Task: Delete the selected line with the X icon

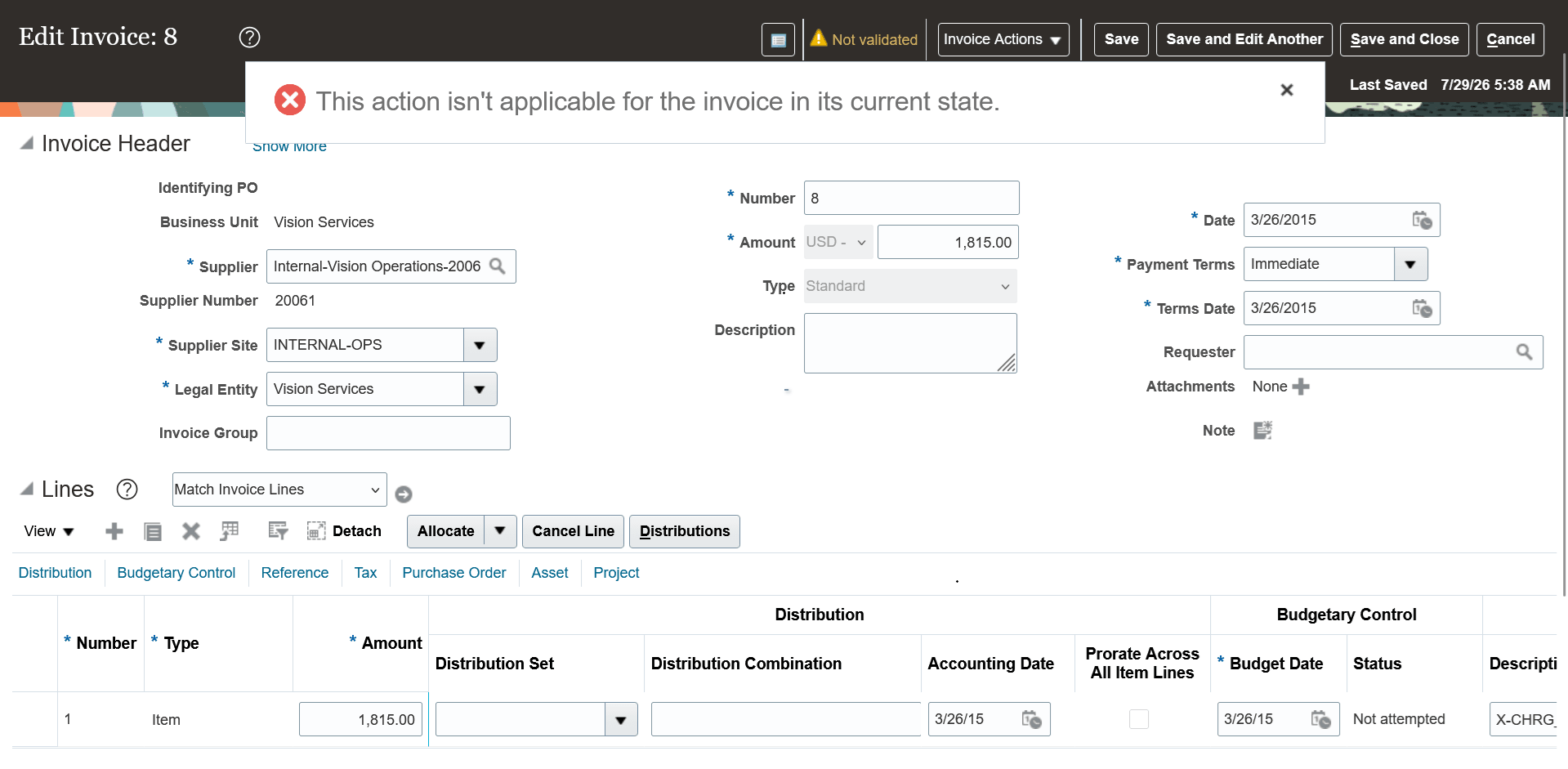Action: point(191,532)
